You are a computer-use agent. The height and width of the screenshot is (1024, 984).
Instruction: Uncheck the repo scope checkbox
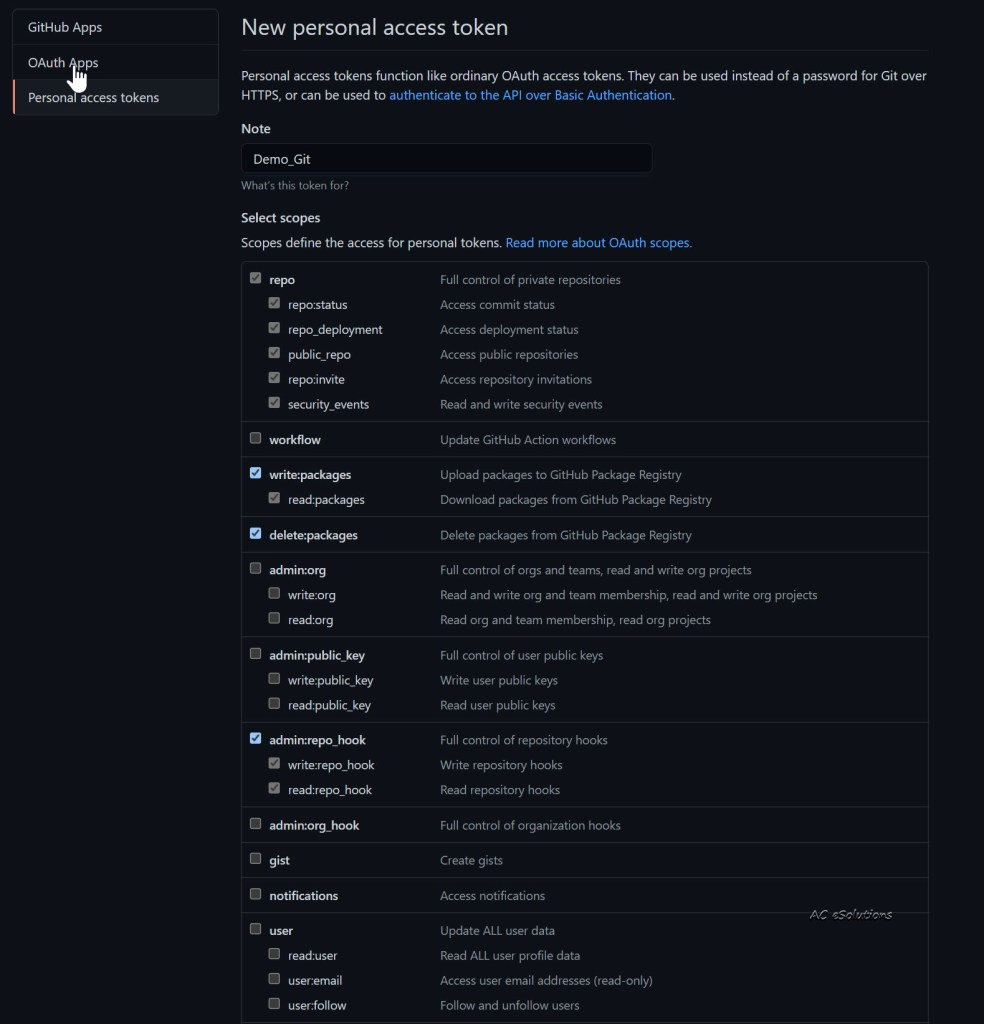coord(256,279)
